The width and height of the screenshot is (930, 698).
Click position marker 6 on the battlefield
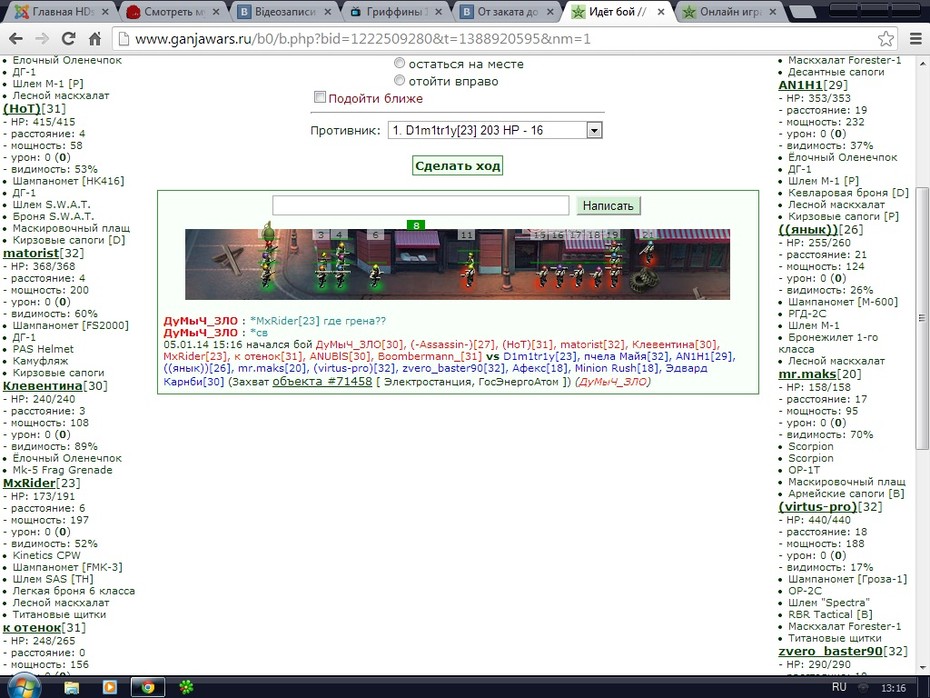375,235
